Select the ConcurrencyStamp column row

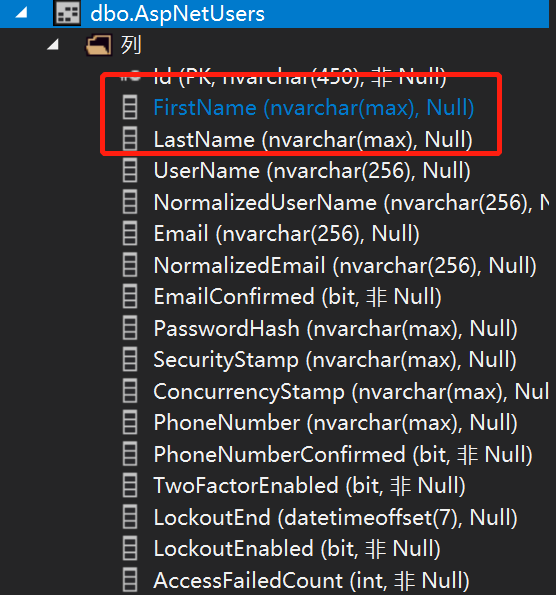(351, 391)
